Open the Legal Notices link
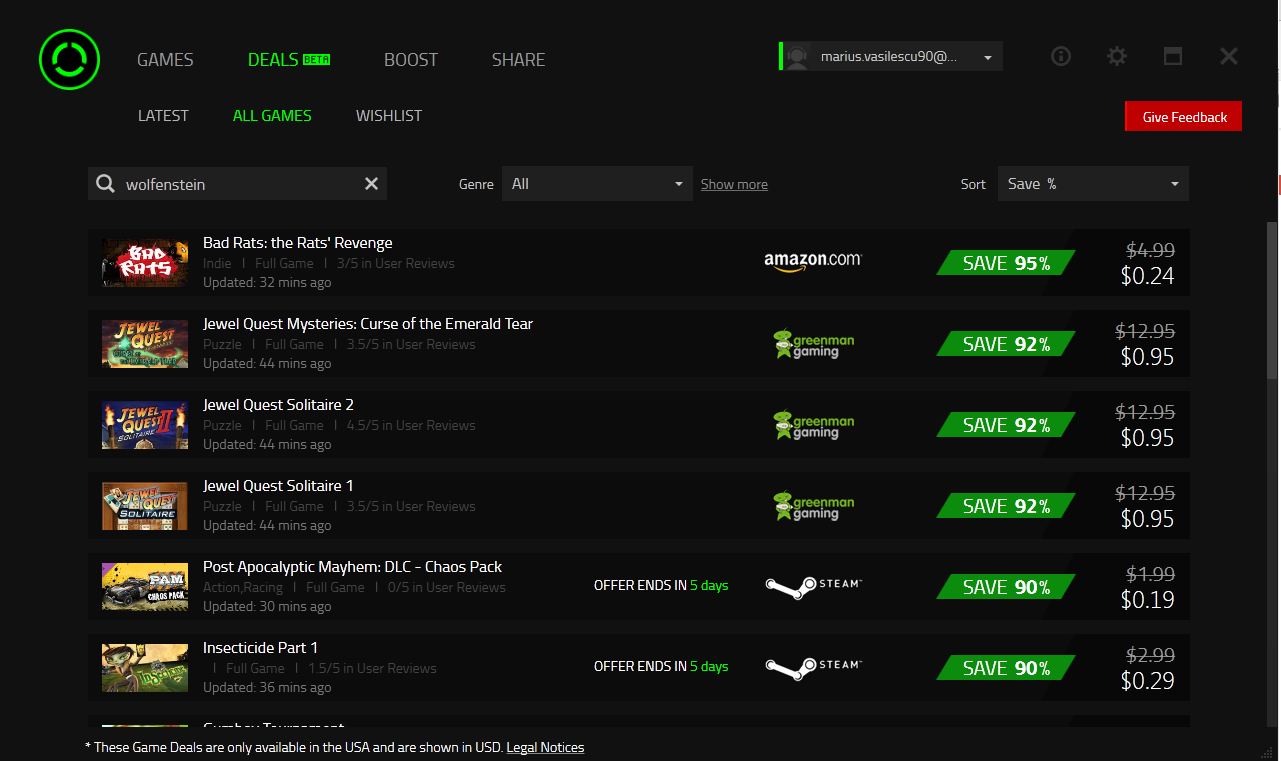Viewport: 1281px width, 761px height. pos(545,747)
